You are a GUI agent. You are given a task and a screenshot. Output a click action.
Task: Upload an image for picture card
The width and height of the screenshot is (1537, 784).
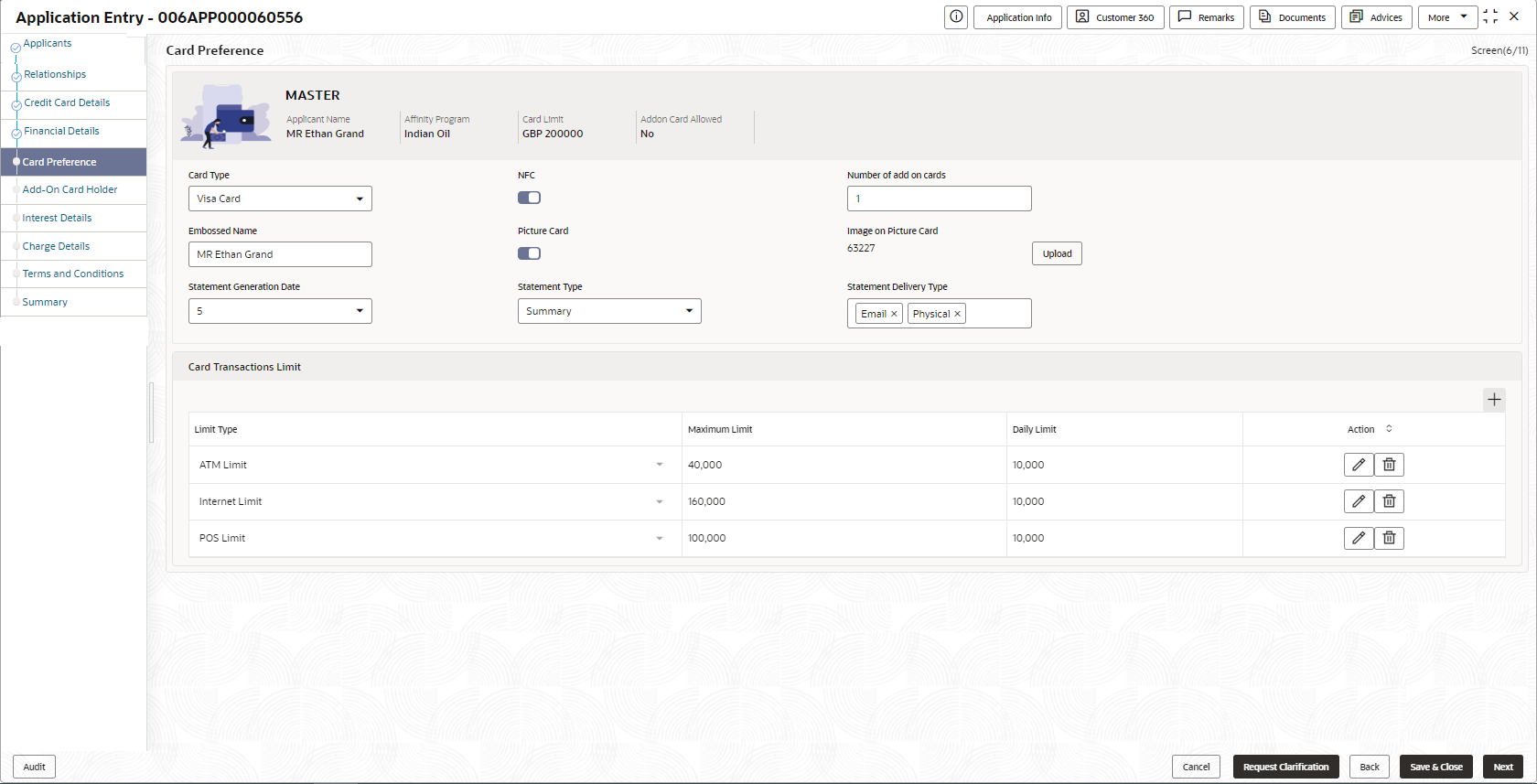pyautogui.click(x=1057, y=253)
